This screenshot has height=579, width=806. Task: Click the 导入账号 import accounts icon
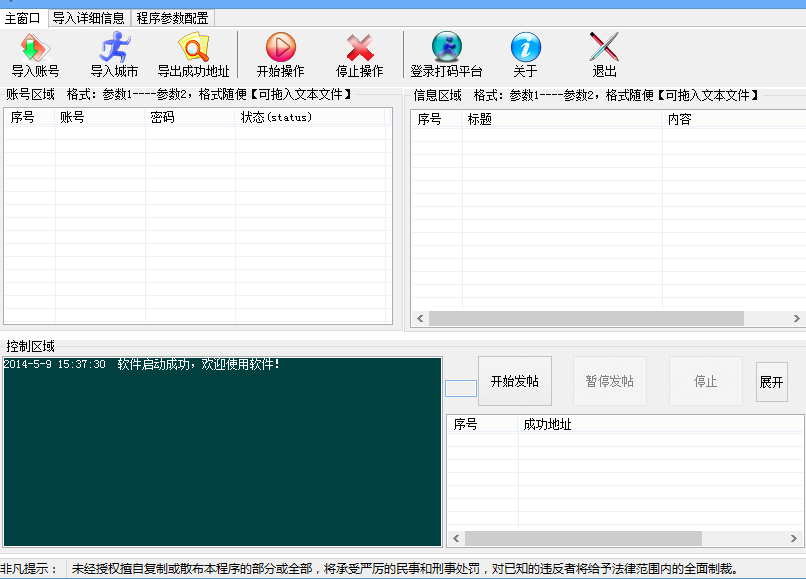[x=35, y=47]
